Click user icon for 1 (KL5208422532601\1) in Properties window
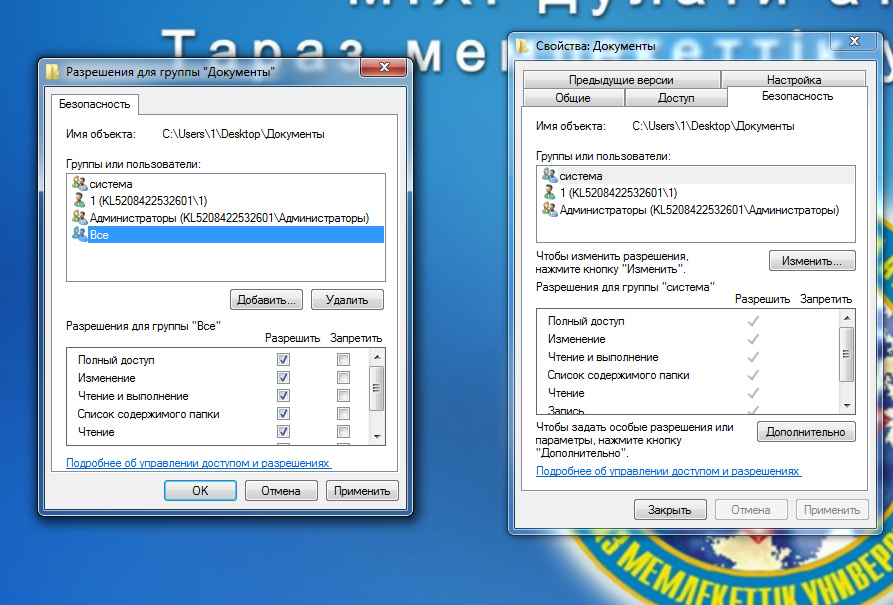 pos(549,193)
